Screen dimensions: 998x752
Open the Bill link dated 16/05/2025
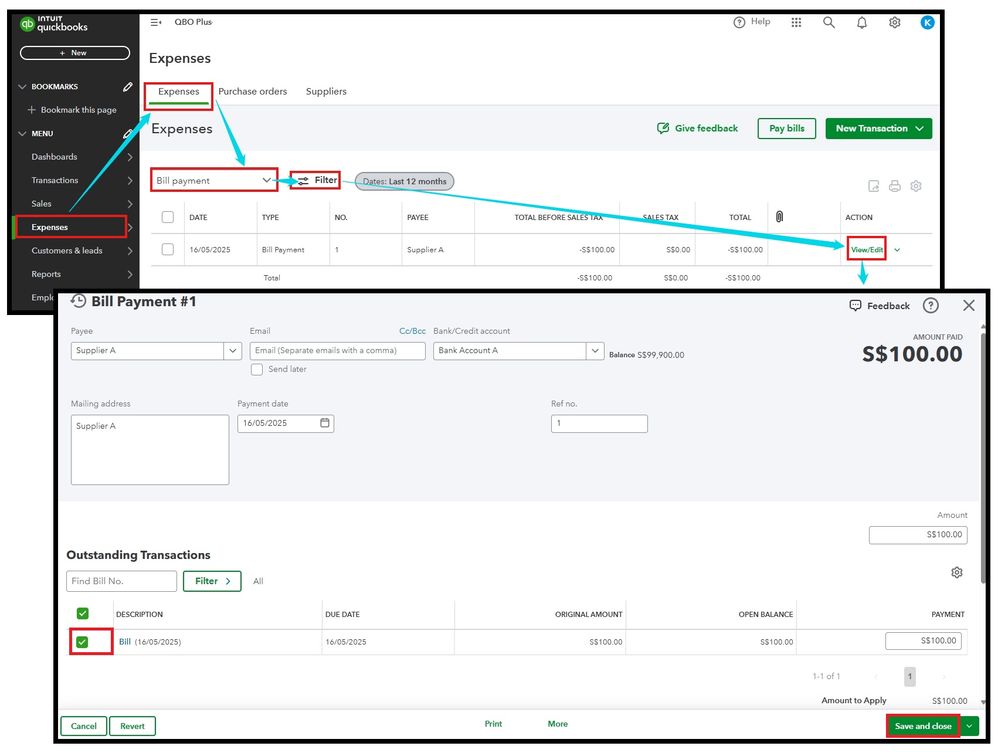tap(125, 642)
